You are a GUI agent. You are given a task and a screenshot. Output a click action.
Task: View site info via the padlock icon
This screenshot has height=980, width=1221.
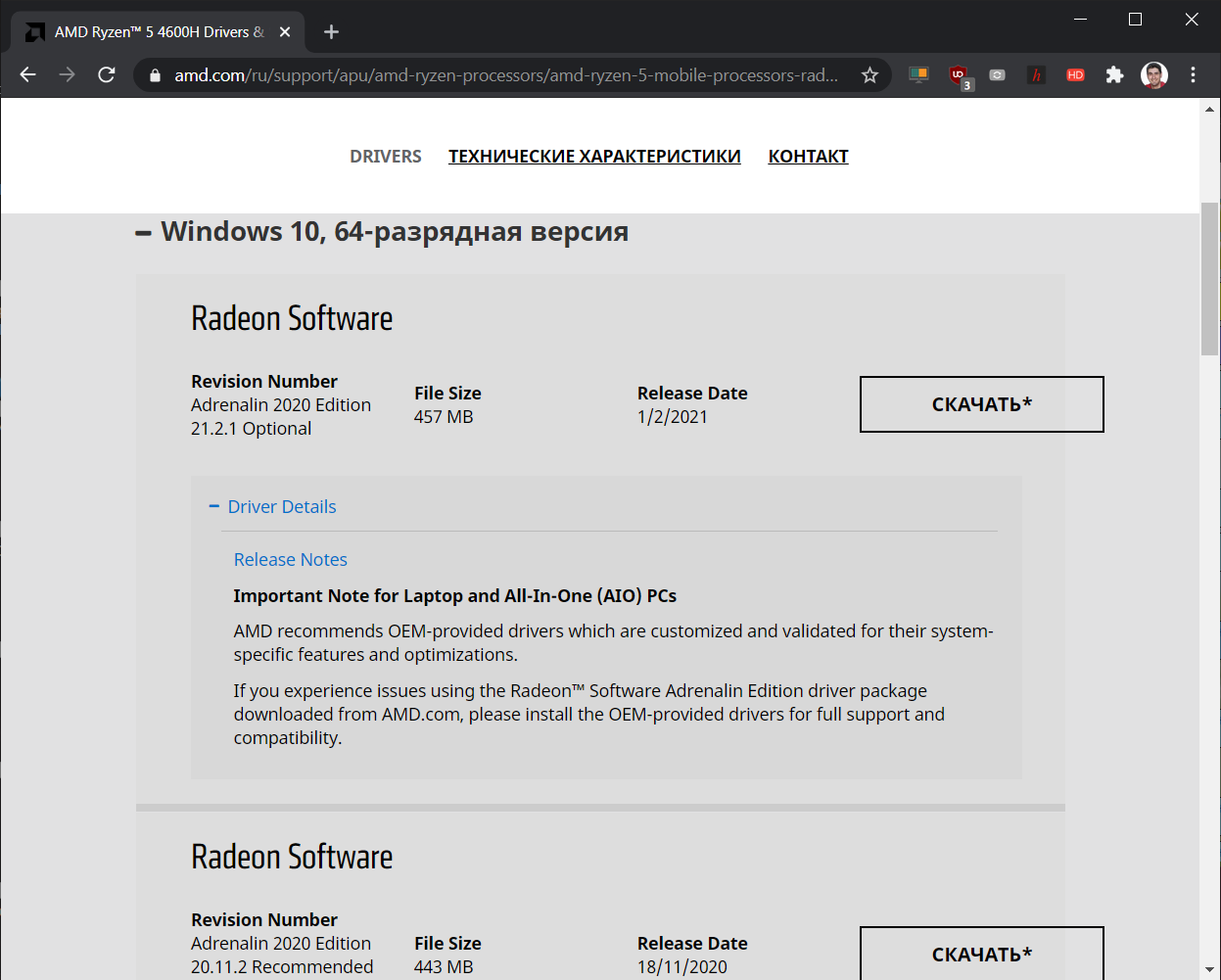(154, 75)
